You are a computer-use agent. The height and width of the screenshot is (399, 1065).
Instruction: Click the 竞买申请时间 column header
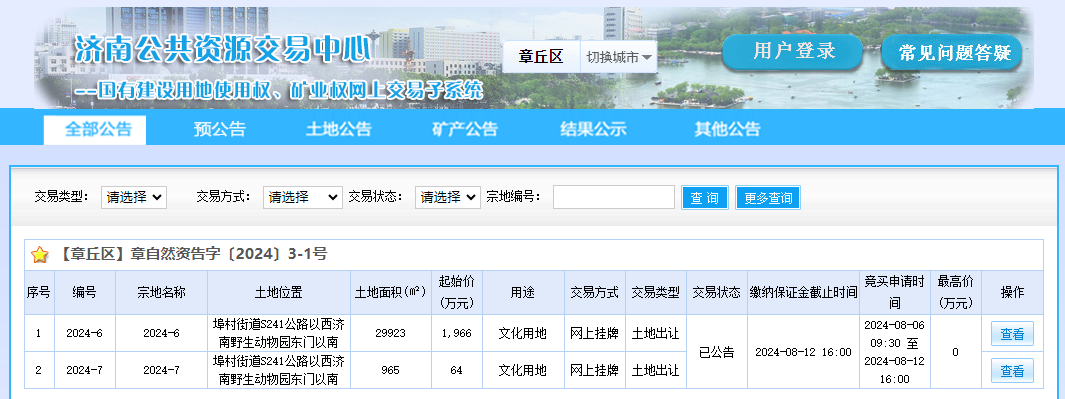click(x=895, y=292)
